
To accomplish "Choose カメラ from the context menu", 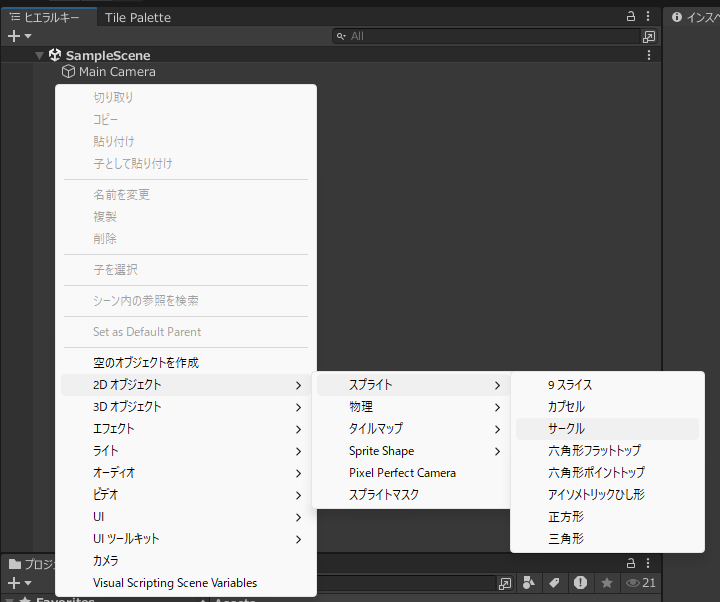I will (x=186, y=561).
